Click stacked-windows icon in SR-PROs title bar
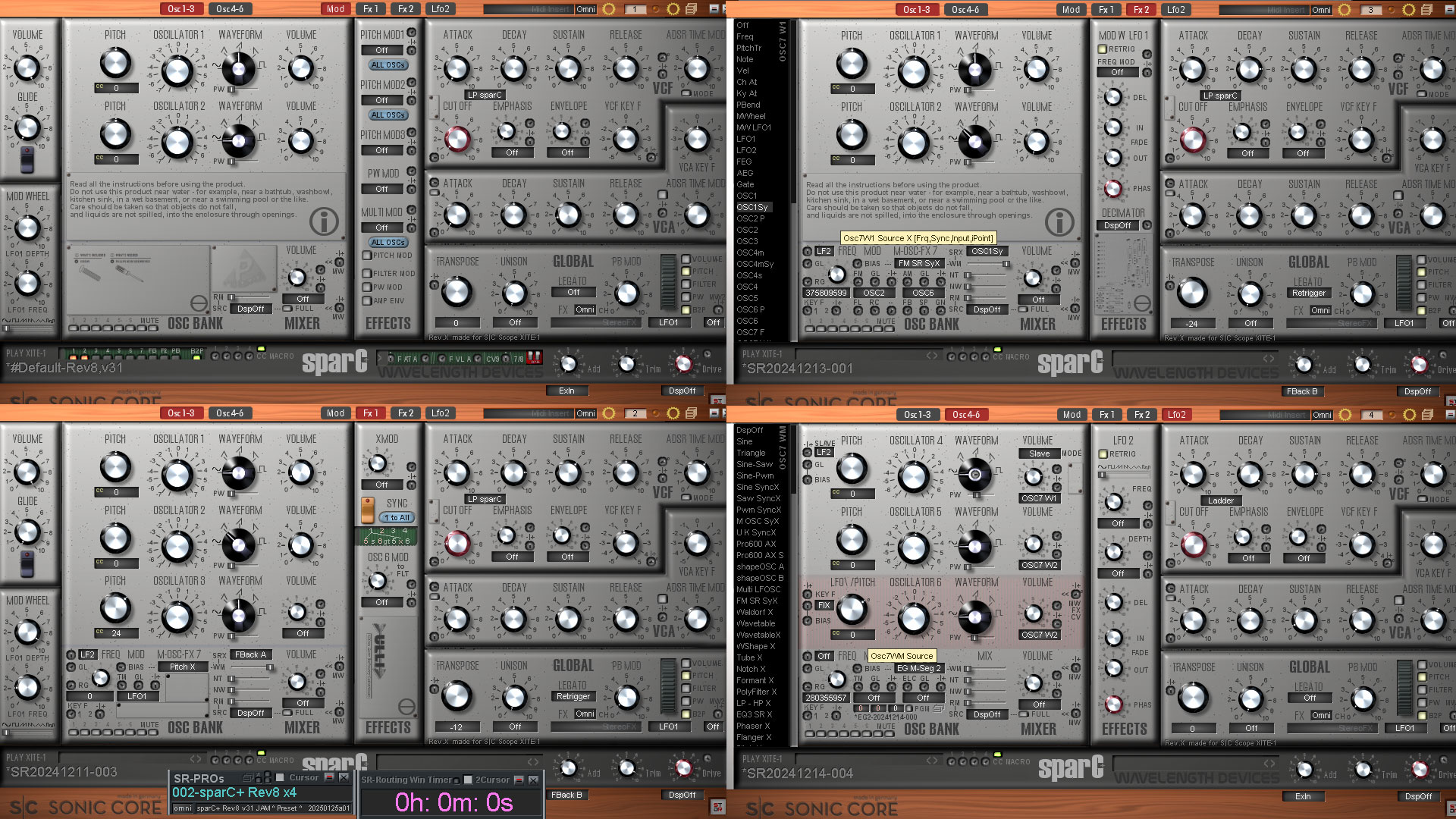 pos(247,778)
